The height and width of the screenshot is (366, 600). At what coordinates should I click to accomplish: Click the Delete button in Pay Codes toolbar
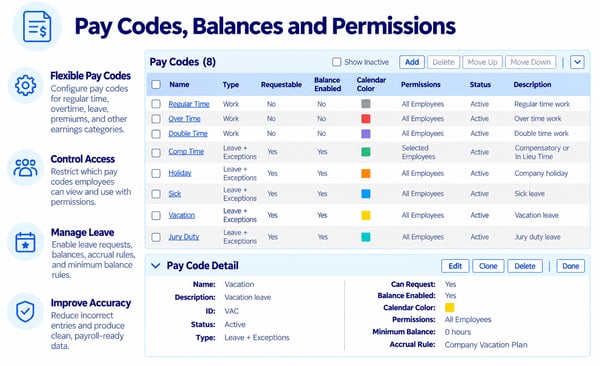pyautogui.click(x=443, y=62)
